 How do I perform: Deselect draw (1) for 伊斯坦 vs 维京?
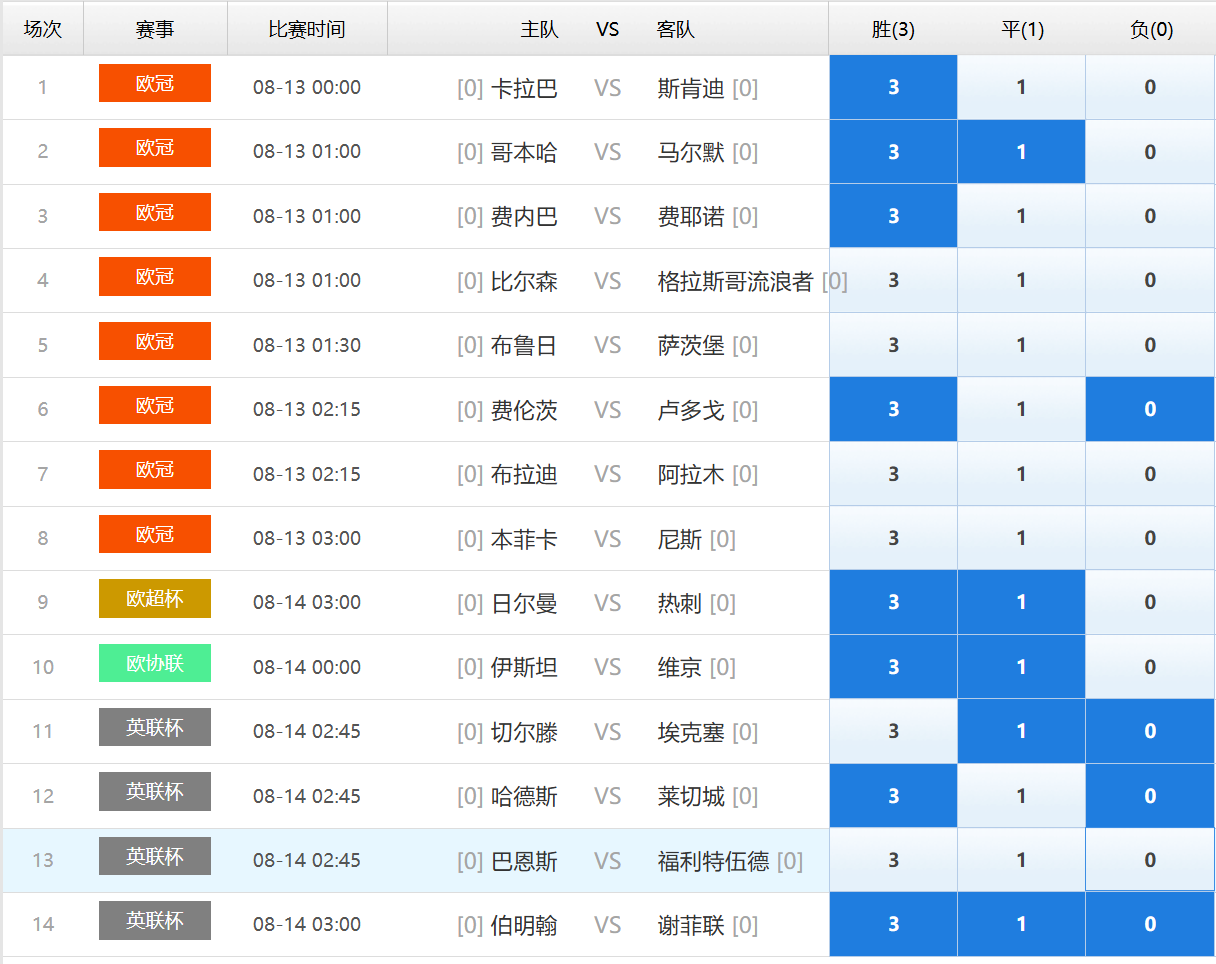pos(1021,667)
